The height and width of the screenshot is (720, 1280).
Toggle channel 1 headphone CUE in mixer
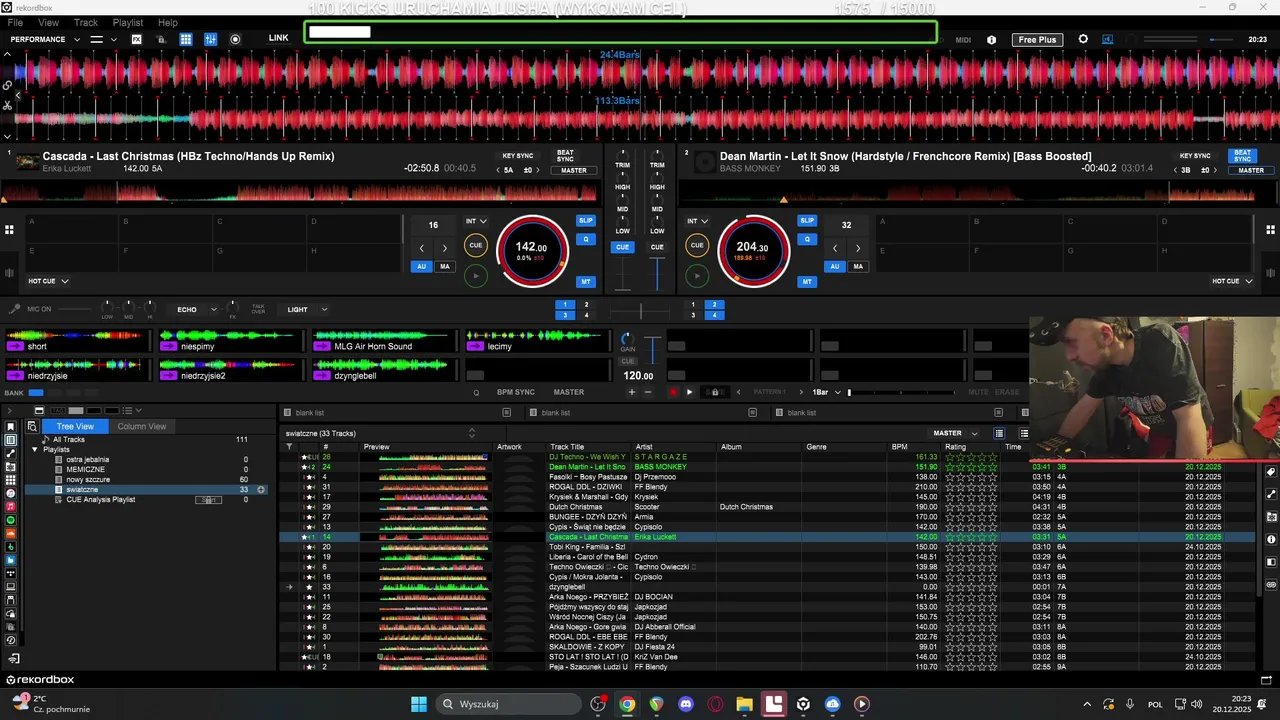pos(622,247)
